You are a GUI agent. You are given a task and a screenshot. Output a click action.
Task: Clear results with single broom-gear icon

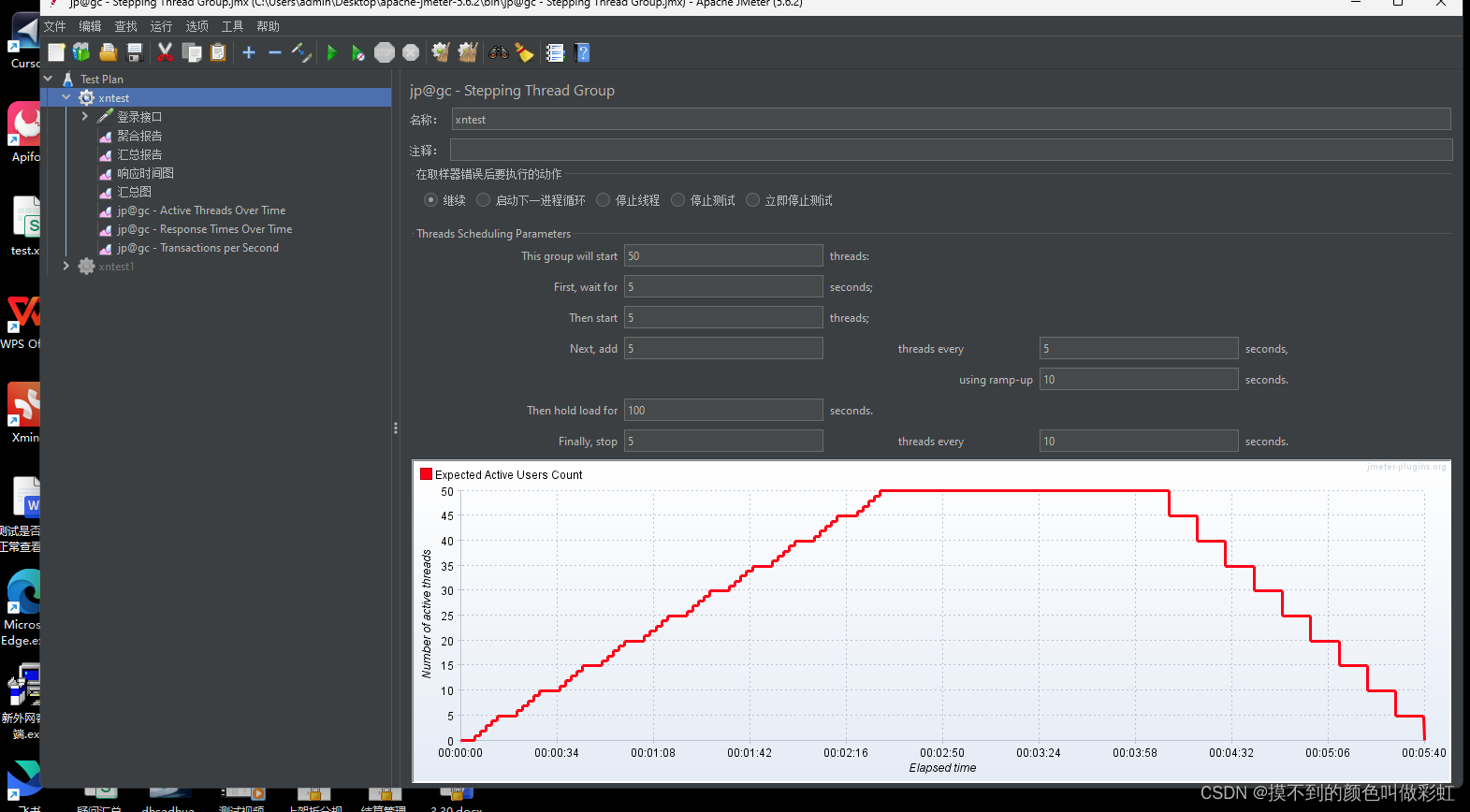pyautogui.click(x=441, y=52)
